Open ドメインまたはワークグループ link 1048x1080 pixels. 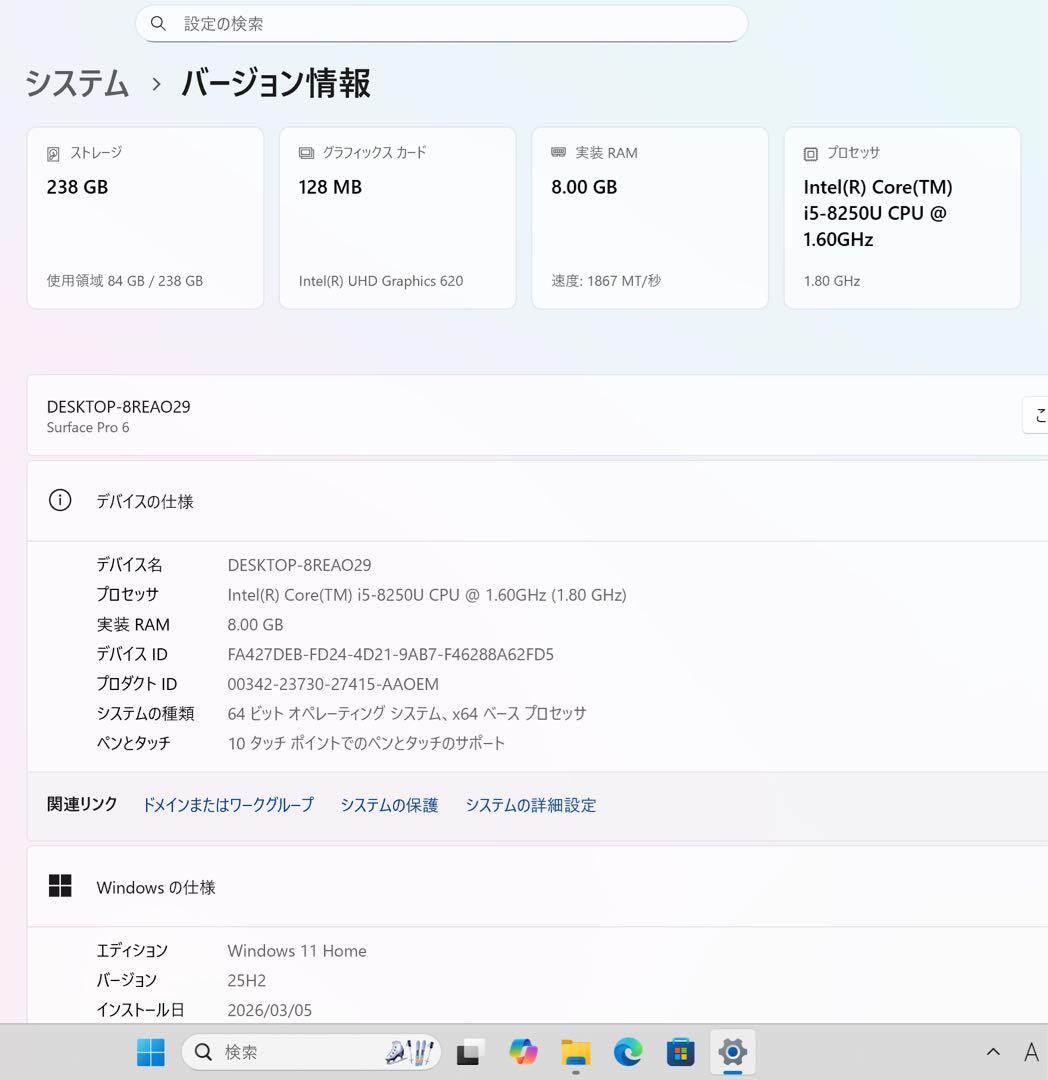228,804
